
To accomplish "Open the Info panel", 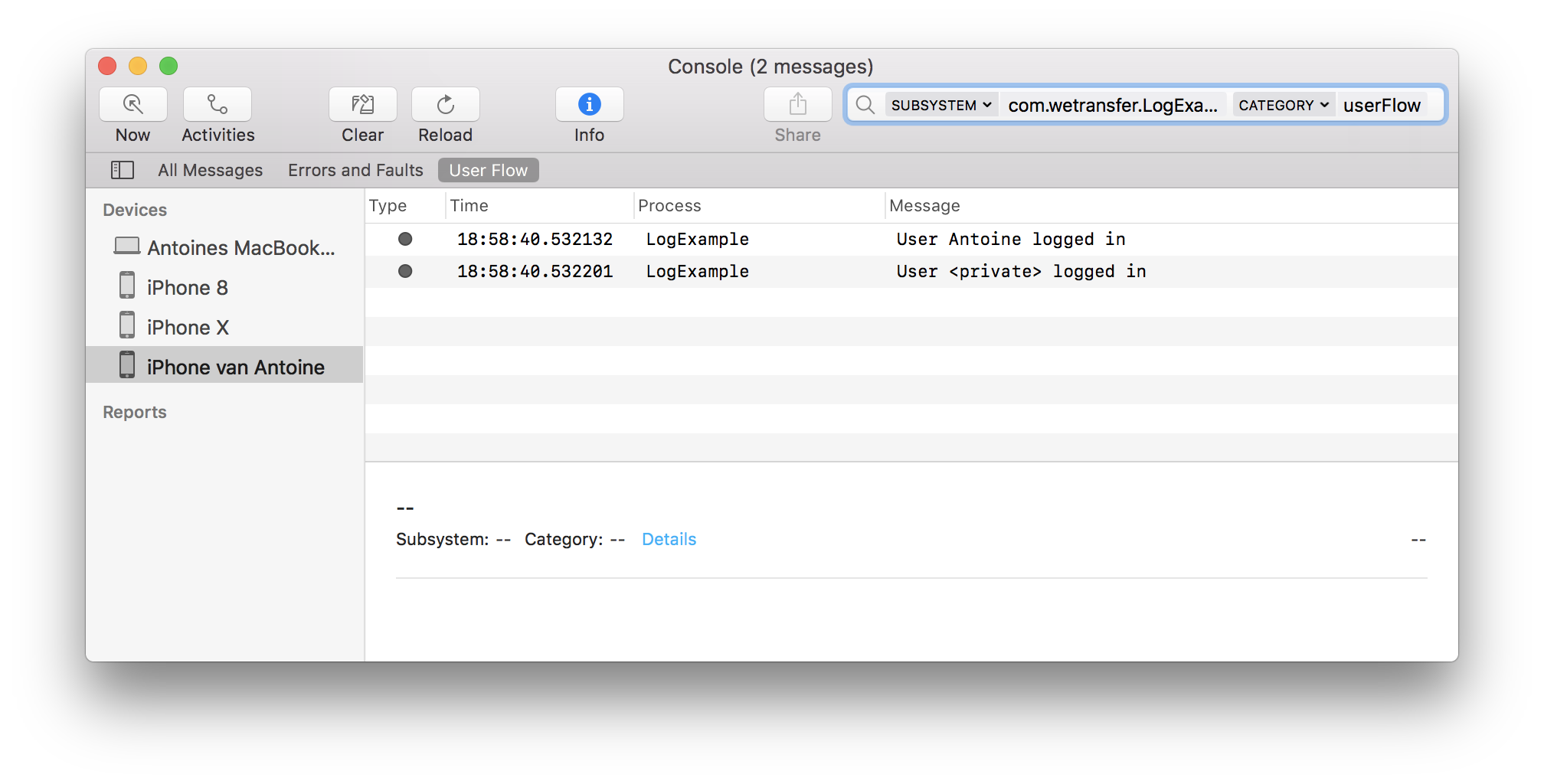I will (588, 104).
